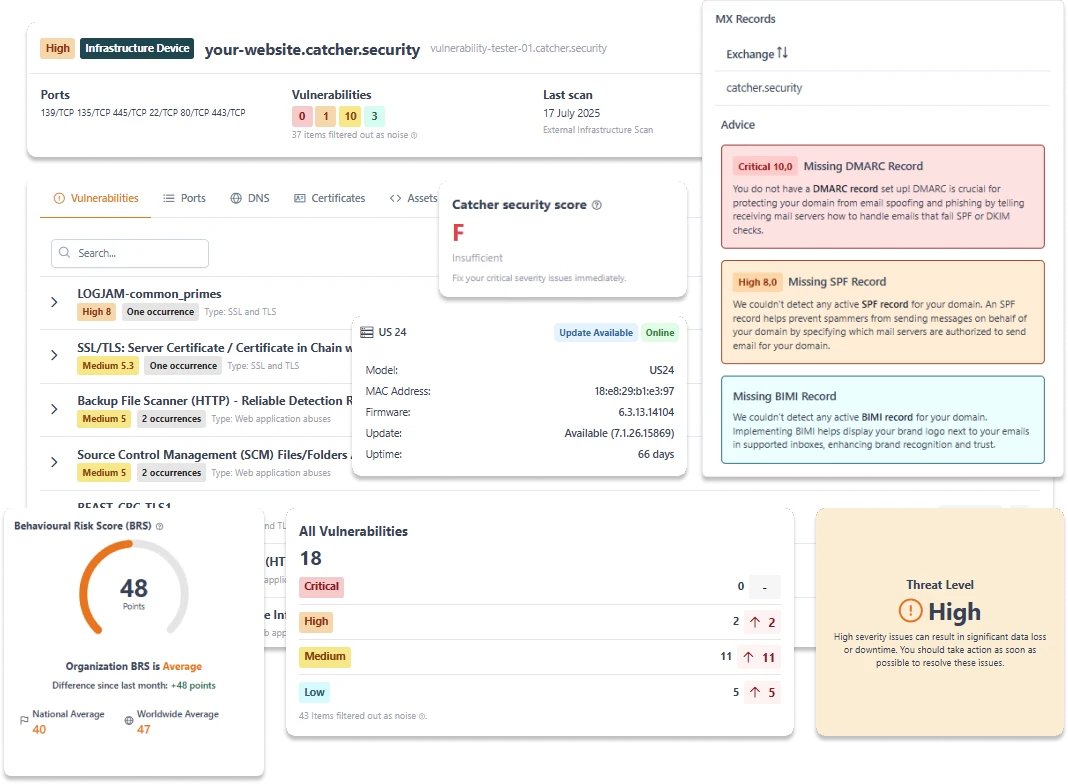Click the Update Available button
The width and height of the screenshot is (1068, 784).
click(595, 331)
